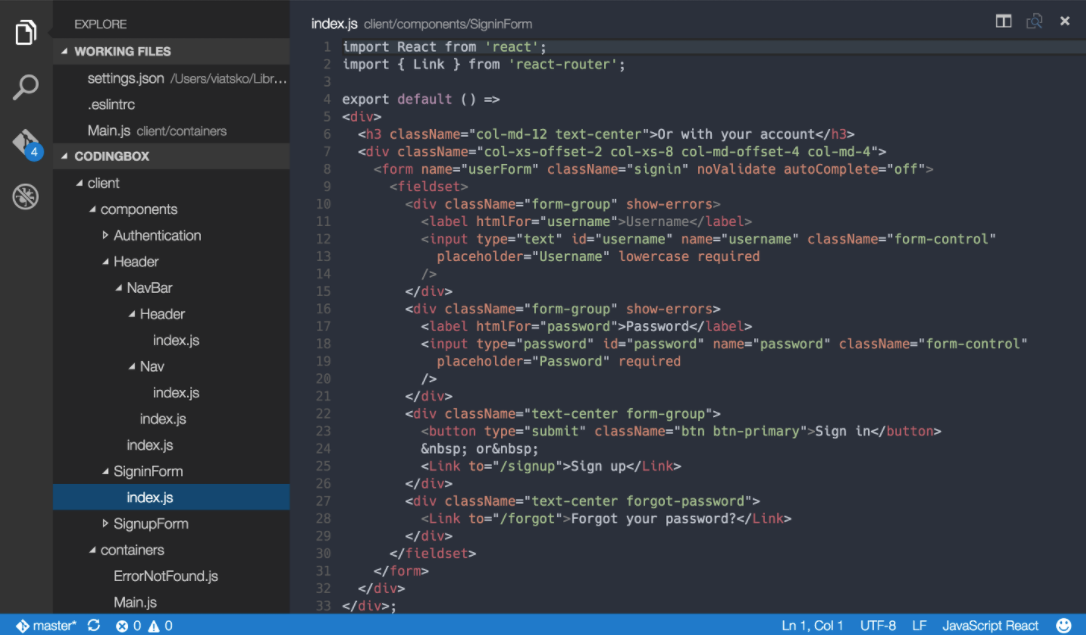Show errors count in status bar
Viewport: 1086px width, 635px height.
click(129, 626)
